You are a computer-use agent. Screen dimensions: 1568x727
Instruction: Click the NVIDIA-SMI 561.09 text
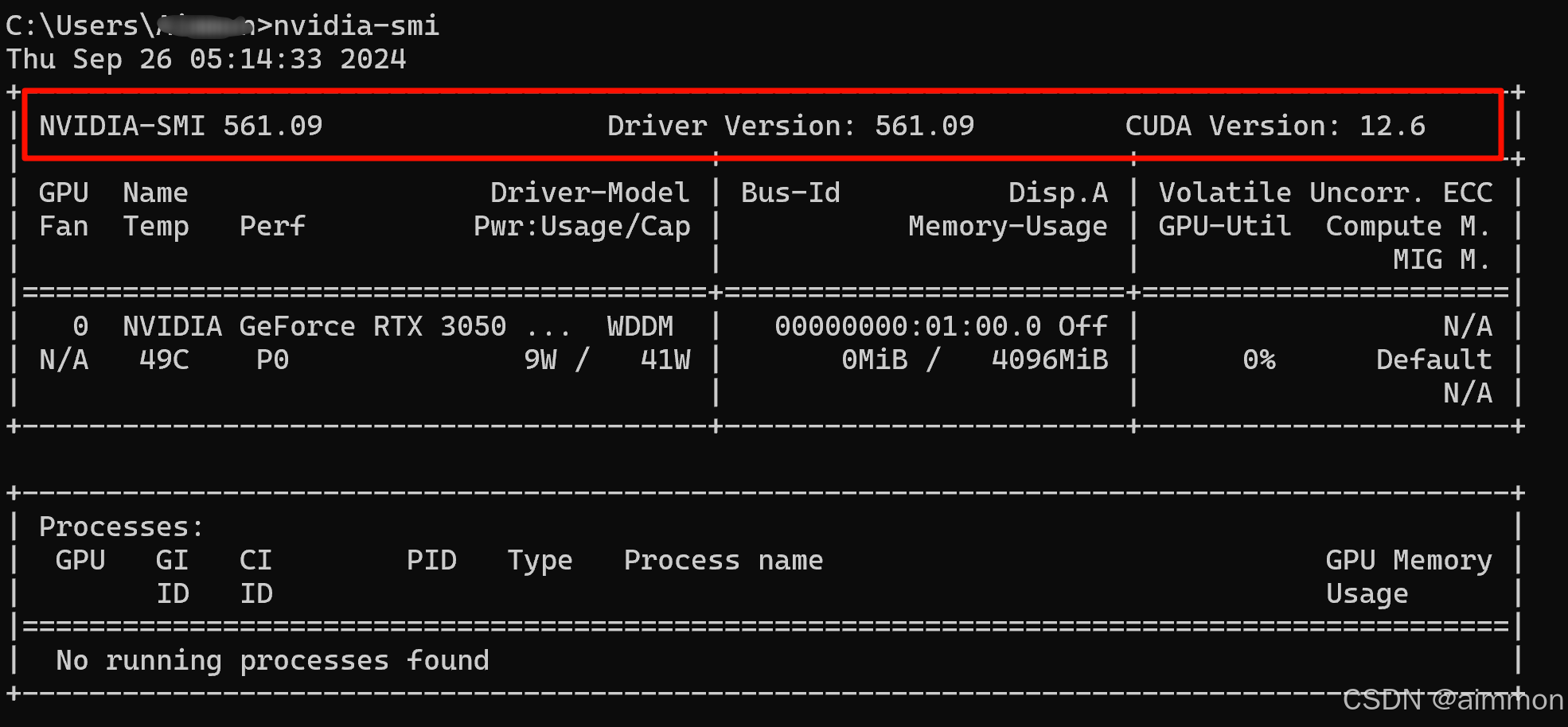click(x=181, y=126)
